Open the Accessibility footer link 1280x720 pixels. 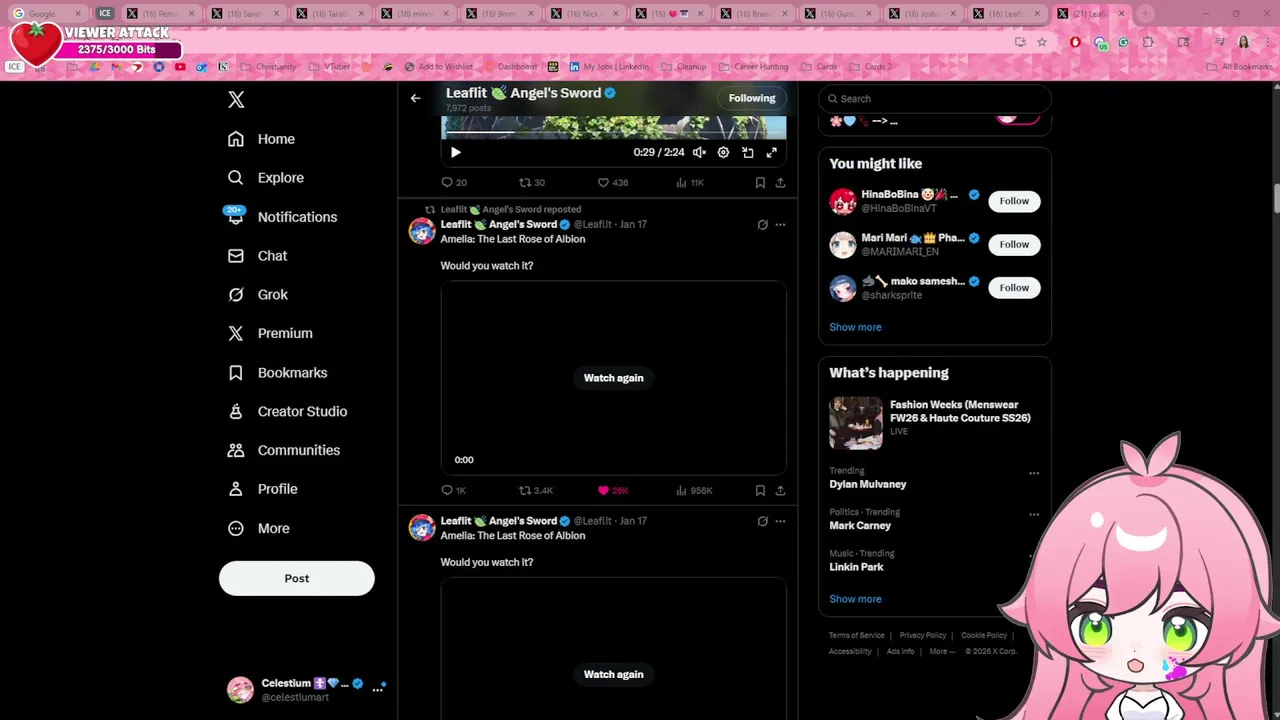[850, 651]
